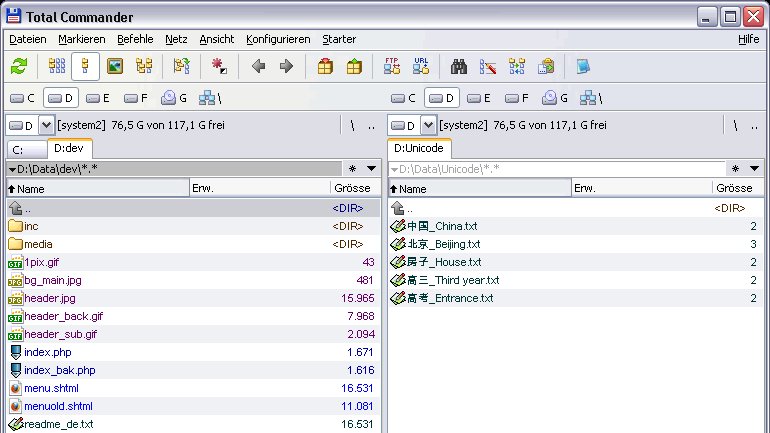Viewport: 770px width, 433px height.
Task: Toggle the brief view mode icon
Action: tap(56, 66)
